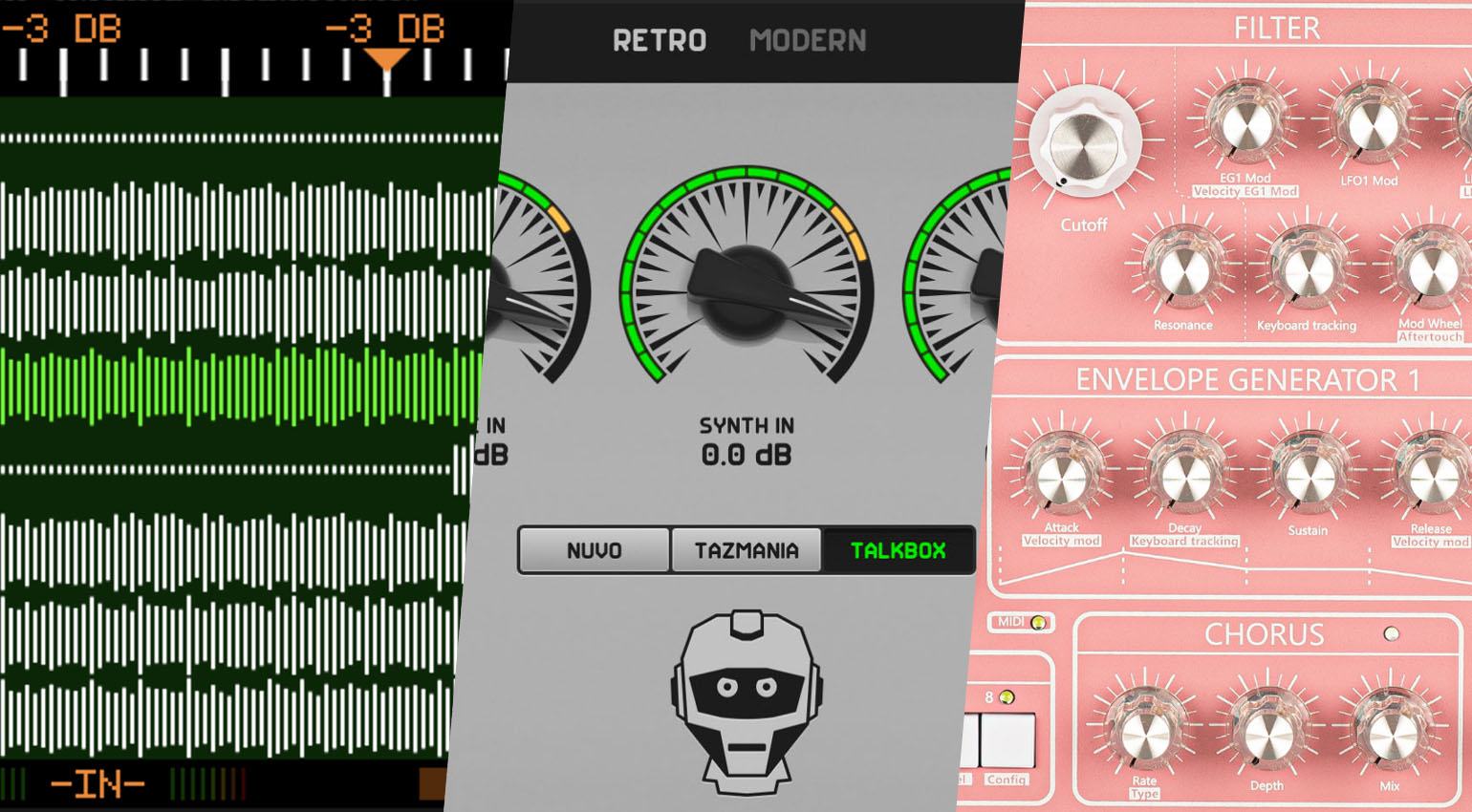This screenshot has width=1472, height=812.
Task: Toggle the Chorus on/off LED
Action: click(x=1392, y=633)
